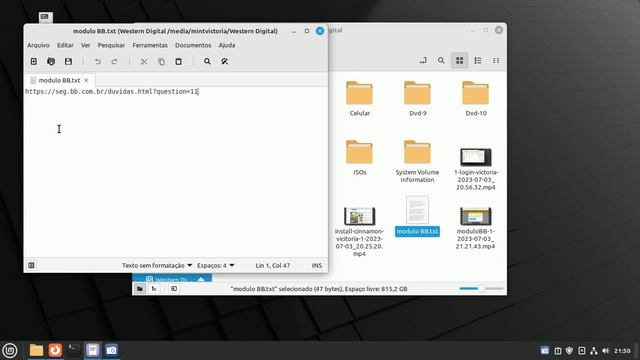Click the Lin 1, Col 47 position indicator

(x=273, y=265)
